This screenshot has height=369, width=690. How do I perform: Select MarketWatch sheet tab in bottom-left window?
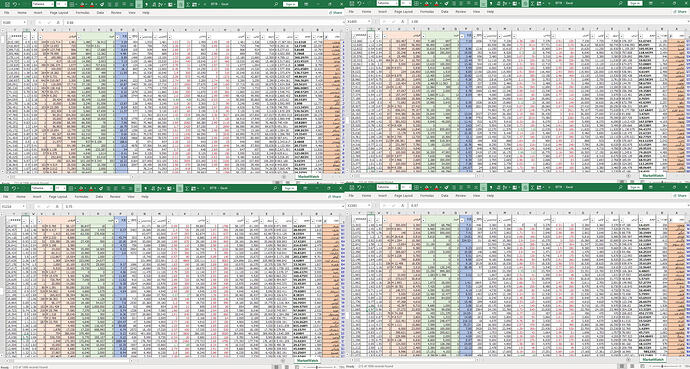[307, 361]
